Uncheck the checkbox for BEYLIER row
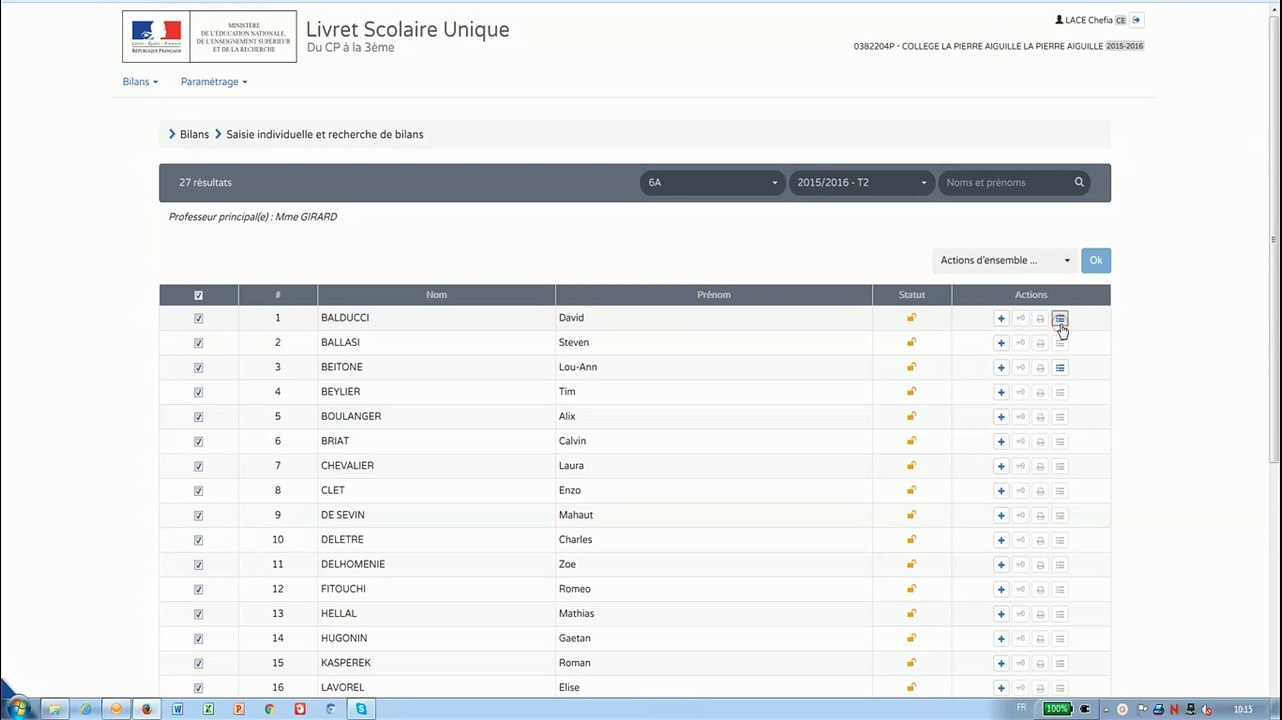 point(198,393)
